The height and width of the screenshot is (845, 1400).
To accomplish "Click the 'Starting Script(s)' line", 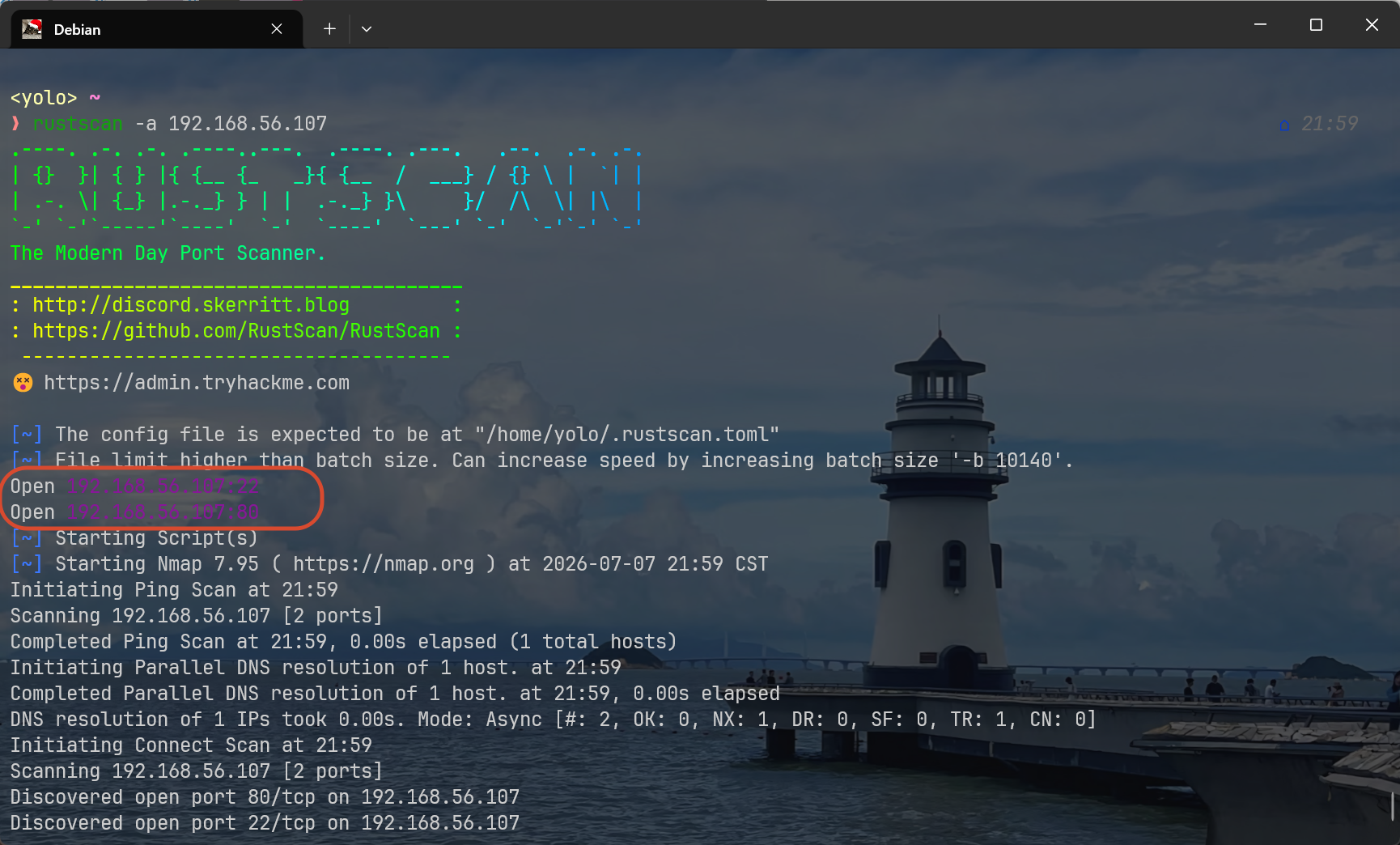I will (x=134, y=538).
